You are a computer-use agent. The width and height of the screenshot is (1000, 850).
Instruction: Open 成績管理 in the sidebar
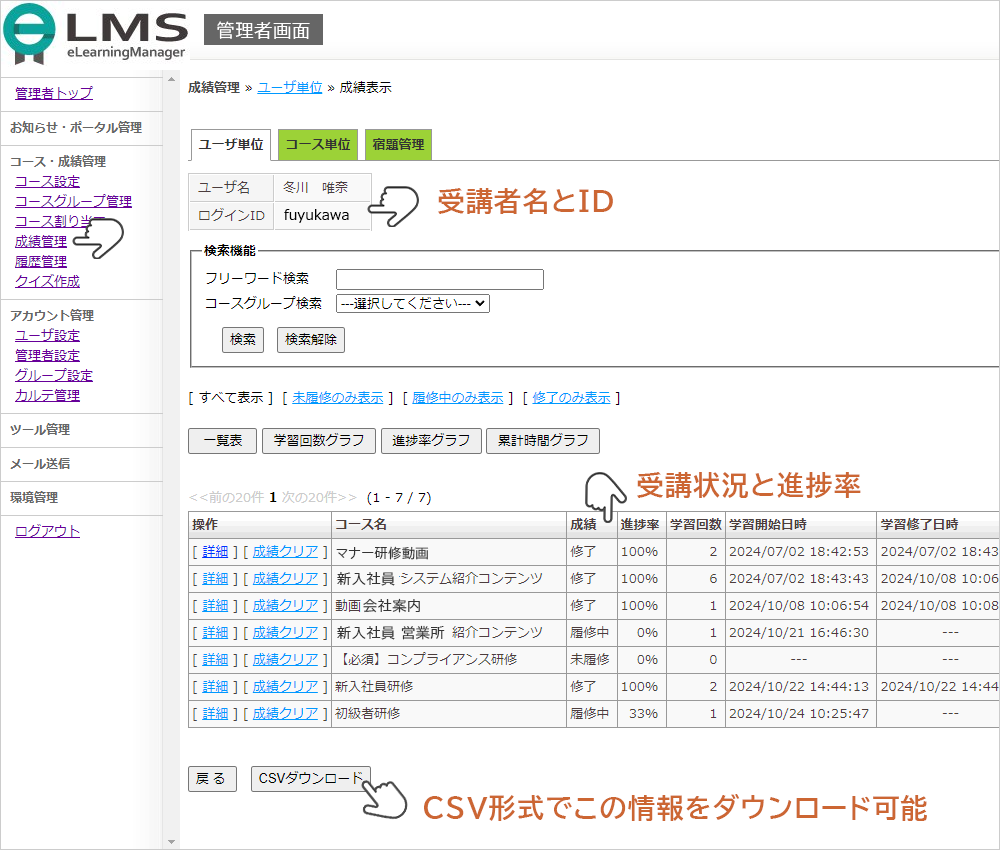[x=41, y=241]
